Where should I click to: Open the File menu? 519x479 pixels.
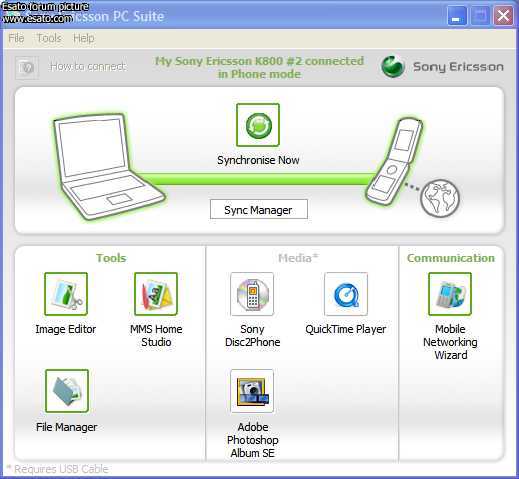[x=16, y=38]
